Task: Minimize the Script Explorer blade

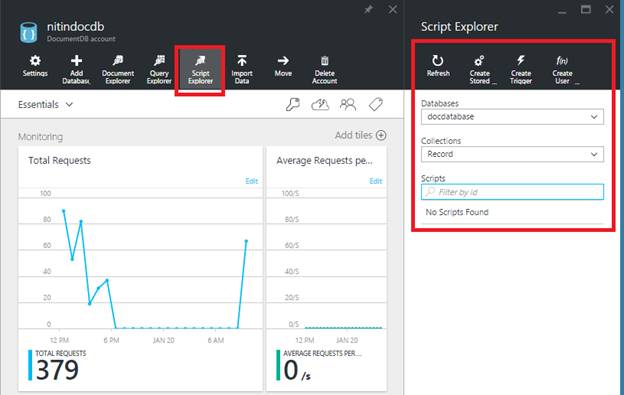Action: click(x=562, y=12)
